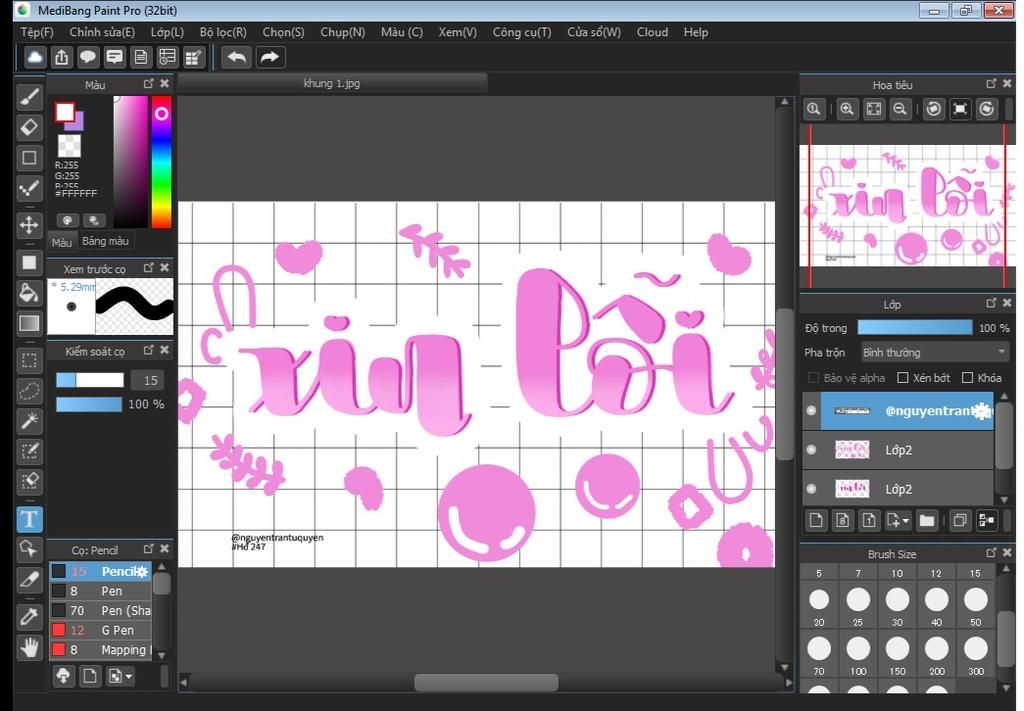Click the canvas horizontal scrollbar thumb
Image resolution: width=1024 pixels, height=711 pixels.
coord(487,682)
